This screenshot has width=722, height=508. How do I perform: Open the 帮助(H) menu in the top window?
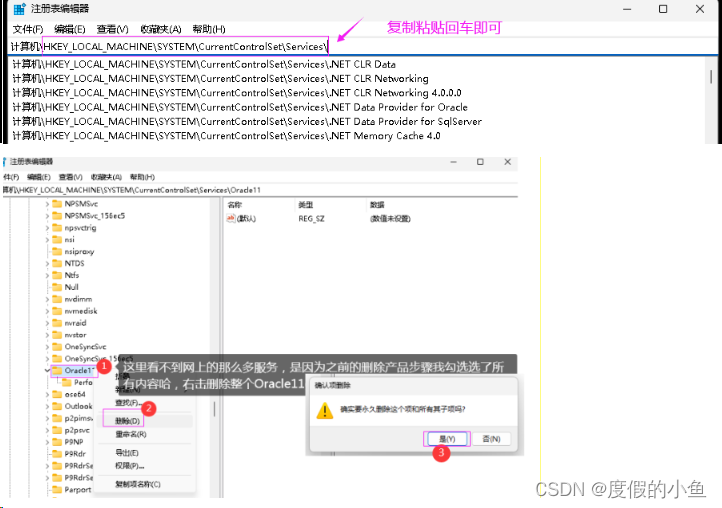tap(209, 29)
